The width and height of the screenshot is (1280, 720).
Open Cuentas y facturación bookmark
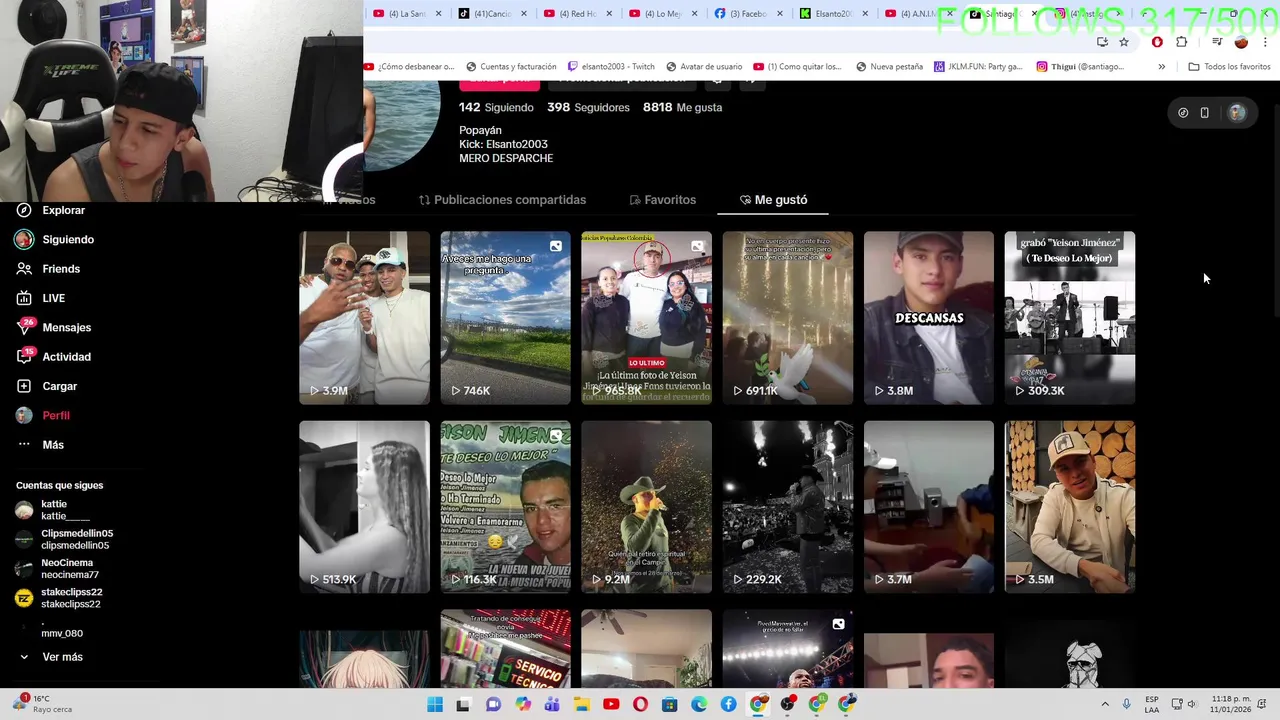coord(510,67)
